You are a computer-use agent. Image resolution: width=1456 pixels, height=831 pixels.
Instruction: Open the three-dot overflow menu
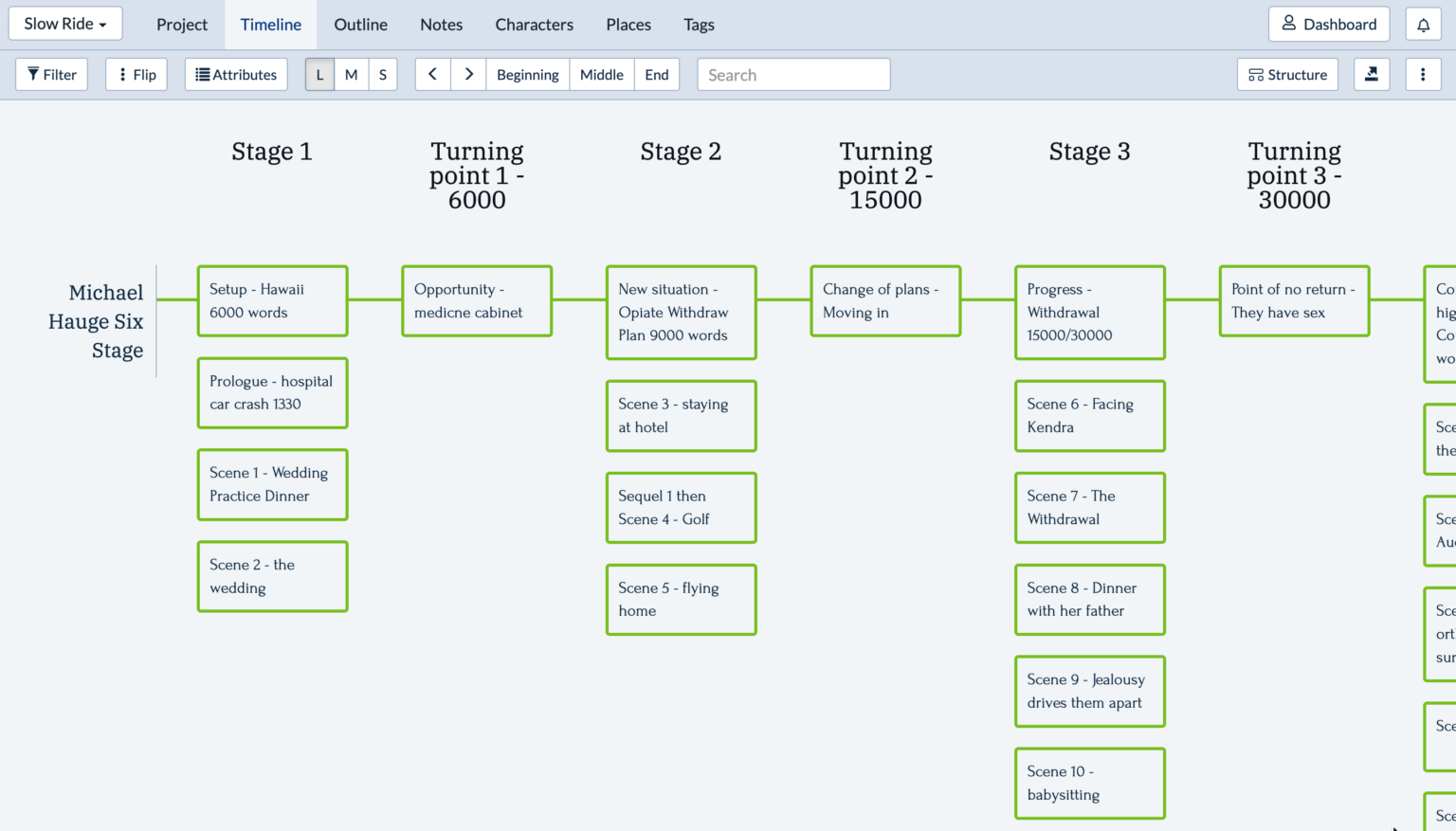click(x=1423, y=74)
